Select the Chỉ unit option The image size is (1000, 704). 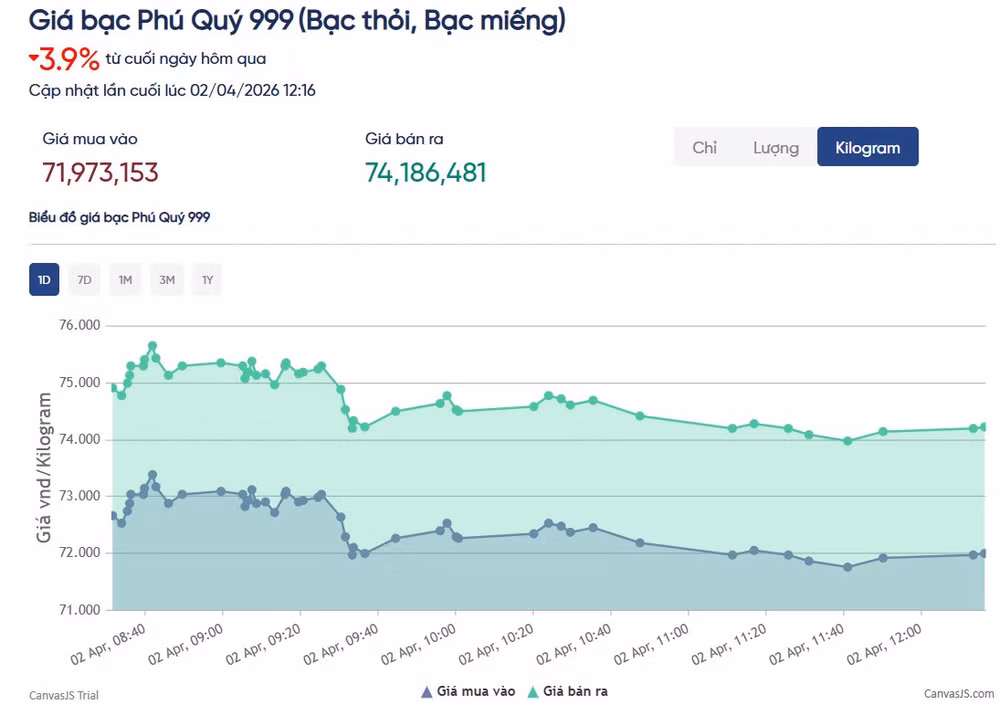[705, 147]
